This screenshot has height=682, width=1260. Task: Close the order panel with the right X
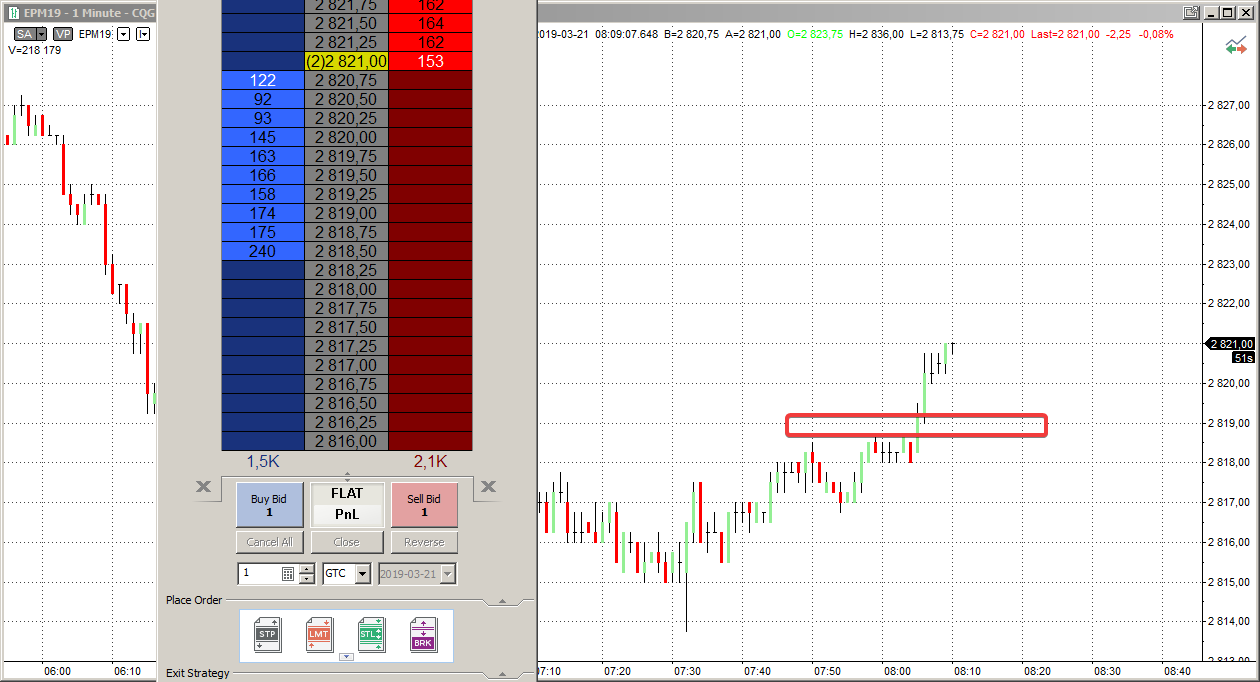(488, 486)
